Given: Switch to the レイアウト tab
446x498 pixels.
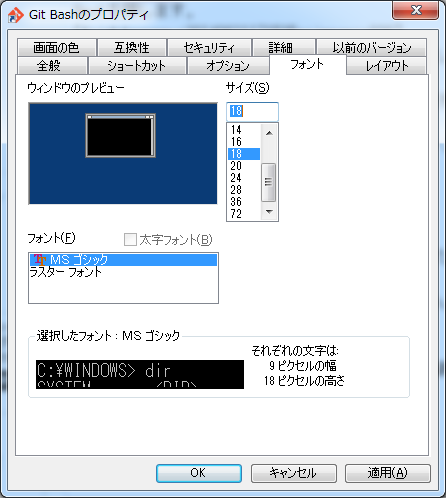Looking at the screenshot, I should [386, 65].
